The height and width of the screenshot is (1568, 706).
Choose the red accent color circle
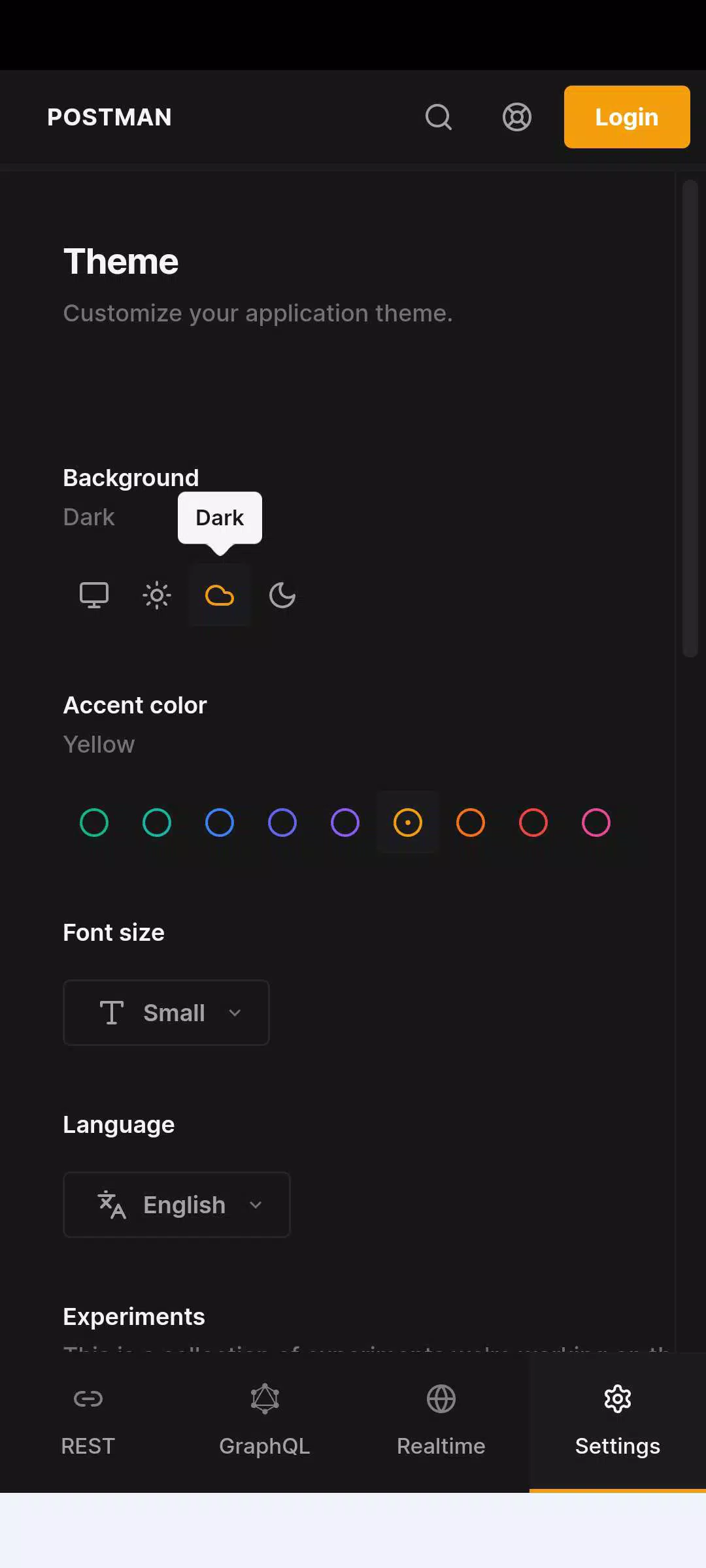click(533, 823)
